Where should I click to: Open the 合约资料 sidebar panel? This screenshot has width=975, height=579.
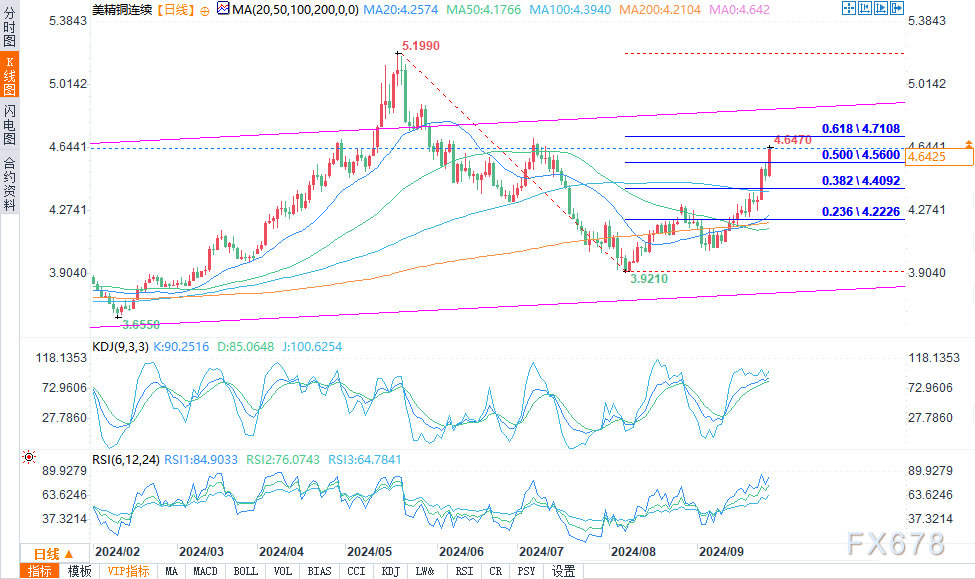point(9,182)
